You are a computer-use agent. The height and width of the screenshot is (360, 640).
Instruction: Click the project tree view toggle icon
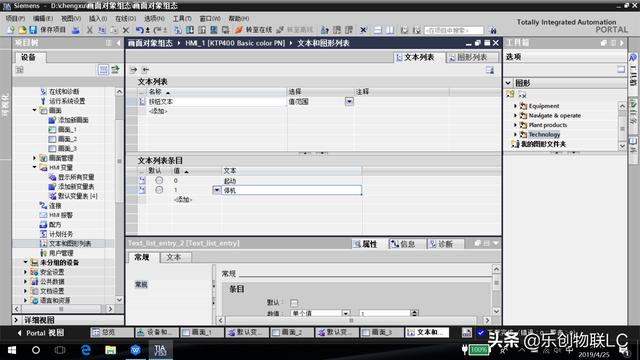pyautogui.click(x=103, y=70)
